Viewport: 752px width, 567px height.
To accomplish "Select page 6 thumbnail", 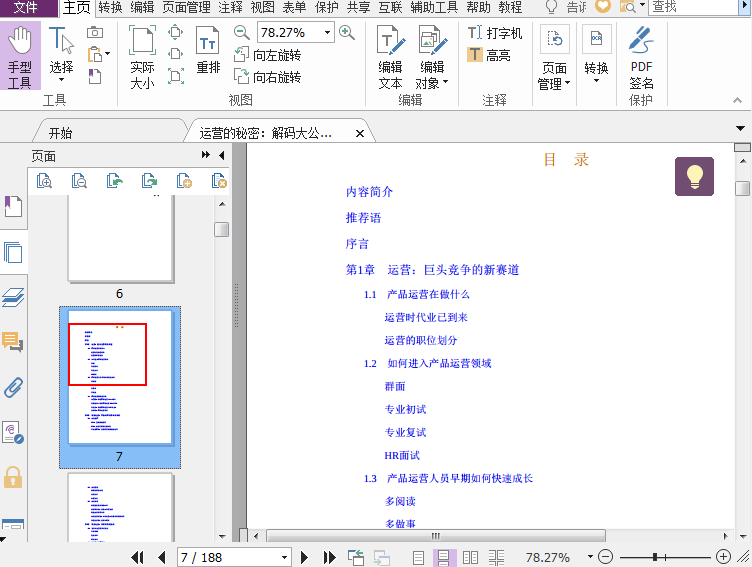I will tap(120, 239).
